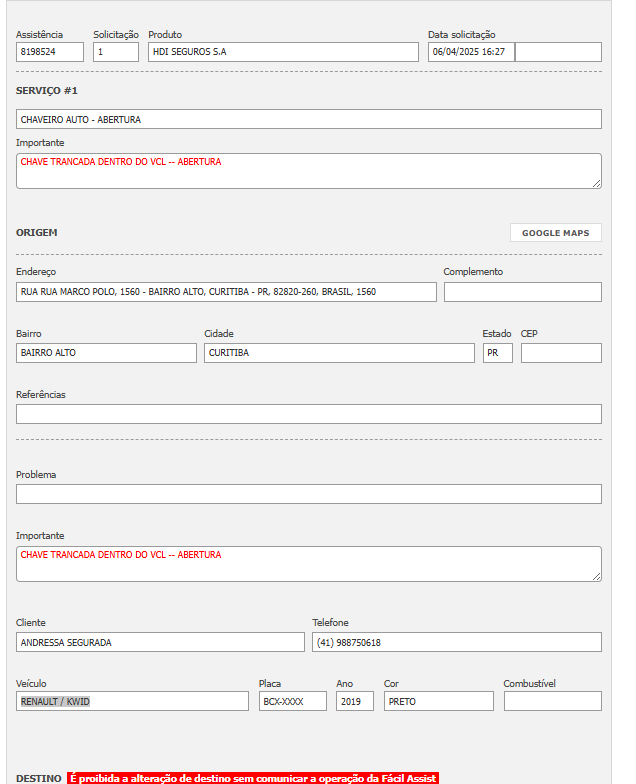This screenshot has width=636, height=784.
Task: Select the Cidade field showing CURITIBA
Action: (x=339, y=353)
